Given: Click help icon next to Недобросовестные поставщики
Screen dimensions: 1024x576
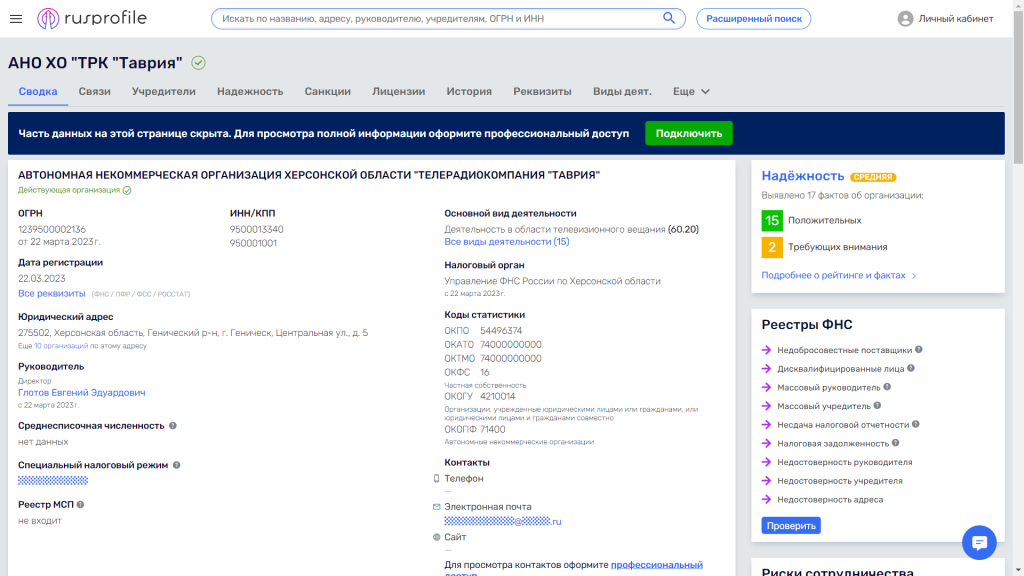Looking at the screenshot, I should click(x=918, y=350).
